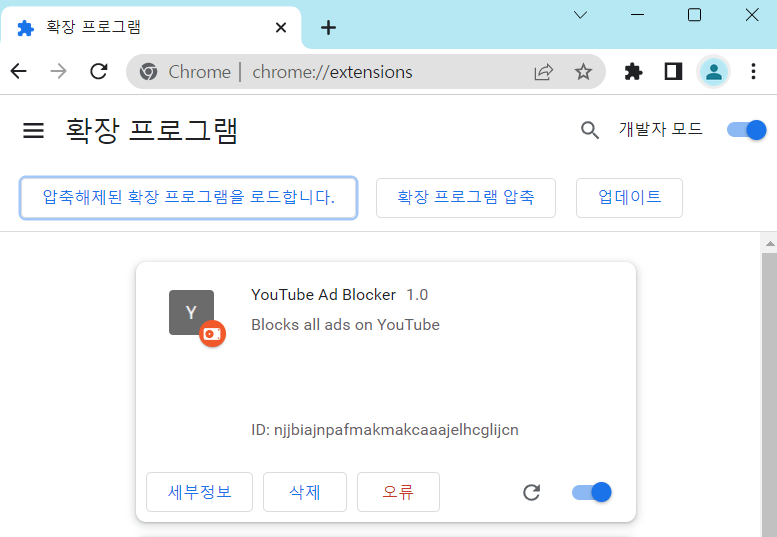Image resolution: width=777 pixels, height=537 pixels.
Task: Reload the YouTube Ad Blocker extension
Action: click(532, 492)
